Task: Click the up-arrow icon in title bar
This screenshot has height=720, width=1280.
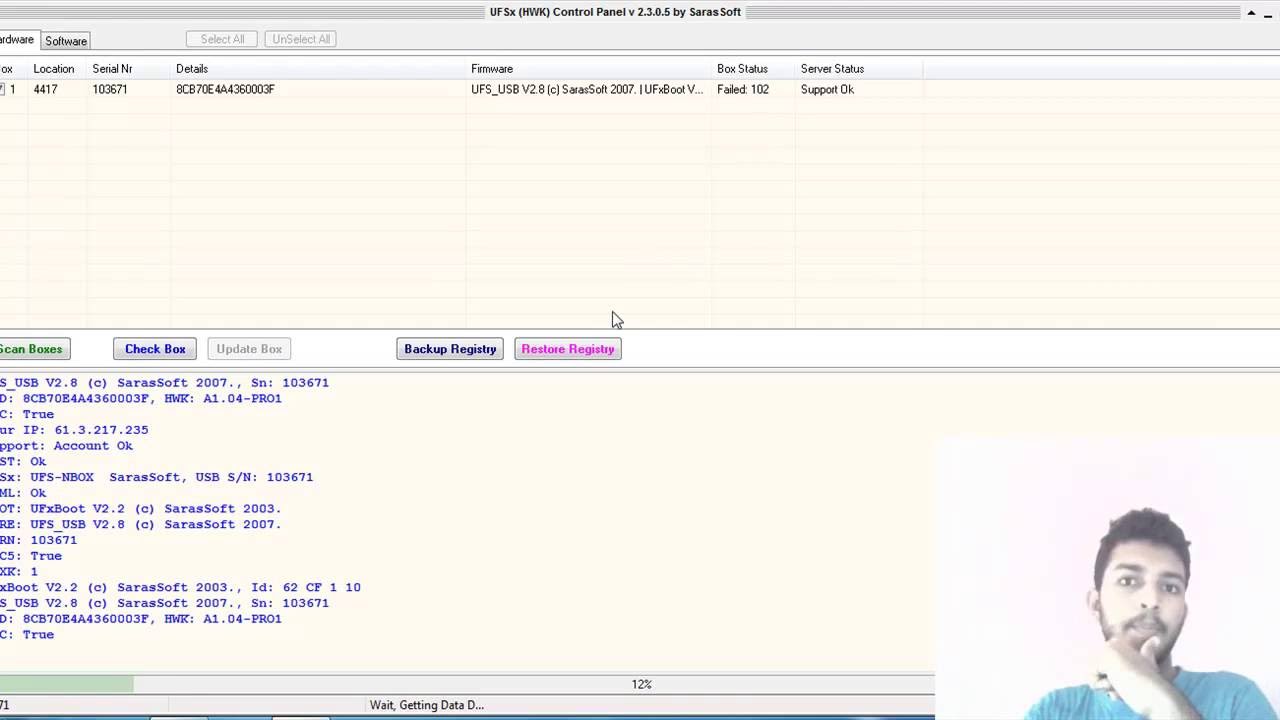Action: coord(1250,13)
